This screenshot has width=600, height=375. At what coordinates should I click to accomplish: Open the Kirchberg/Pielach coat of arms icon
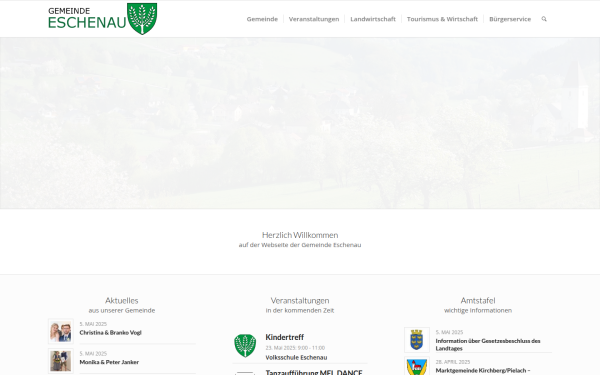(416, 367)
